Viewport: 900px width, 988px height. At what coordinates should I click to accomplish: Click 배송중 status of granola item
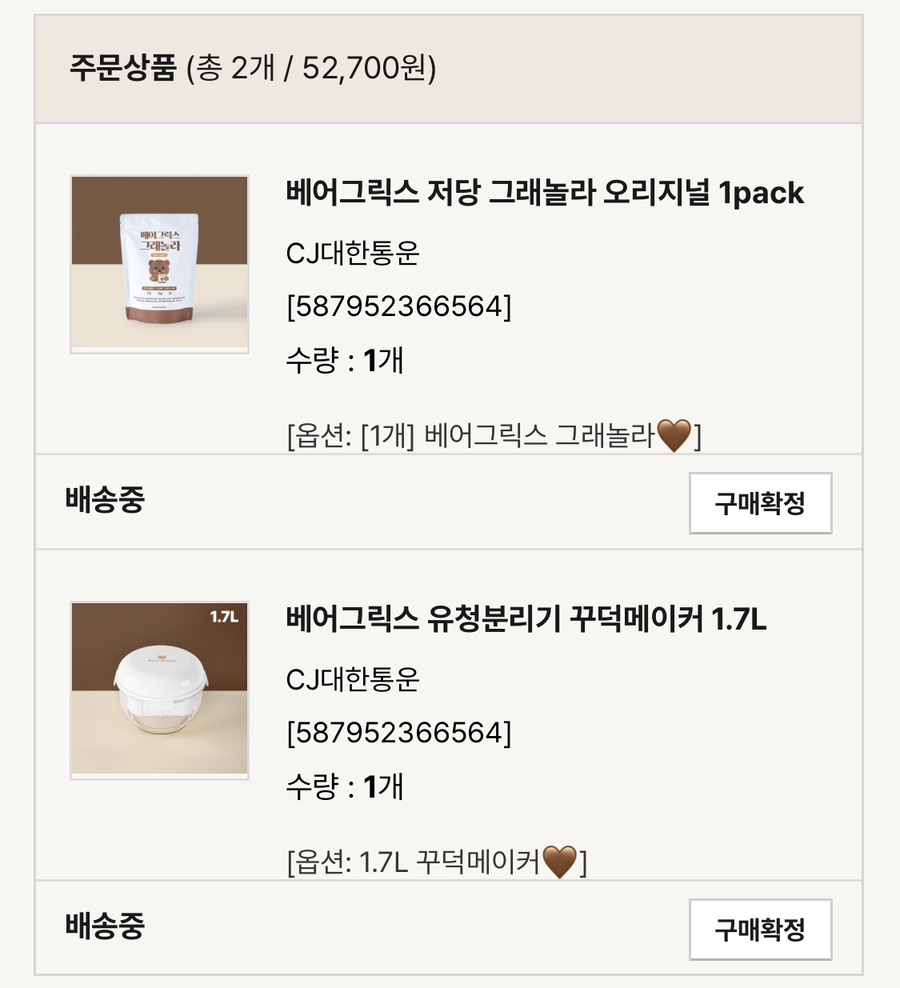[x=105, y=499]
